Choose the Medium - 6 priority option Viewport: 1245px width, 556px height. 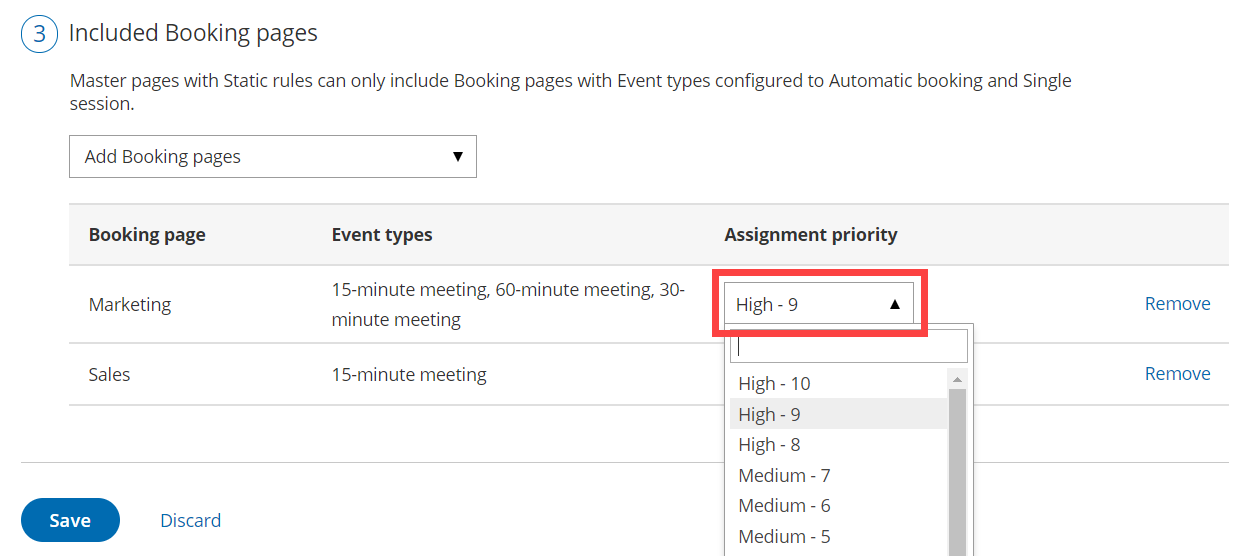(784, 506)
